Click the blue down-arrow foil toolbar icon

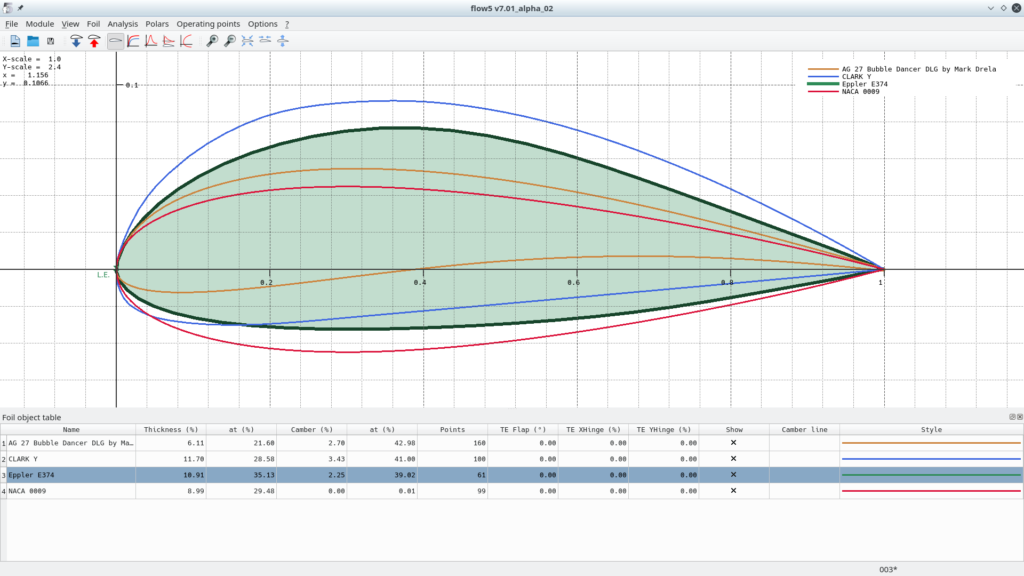76,41
